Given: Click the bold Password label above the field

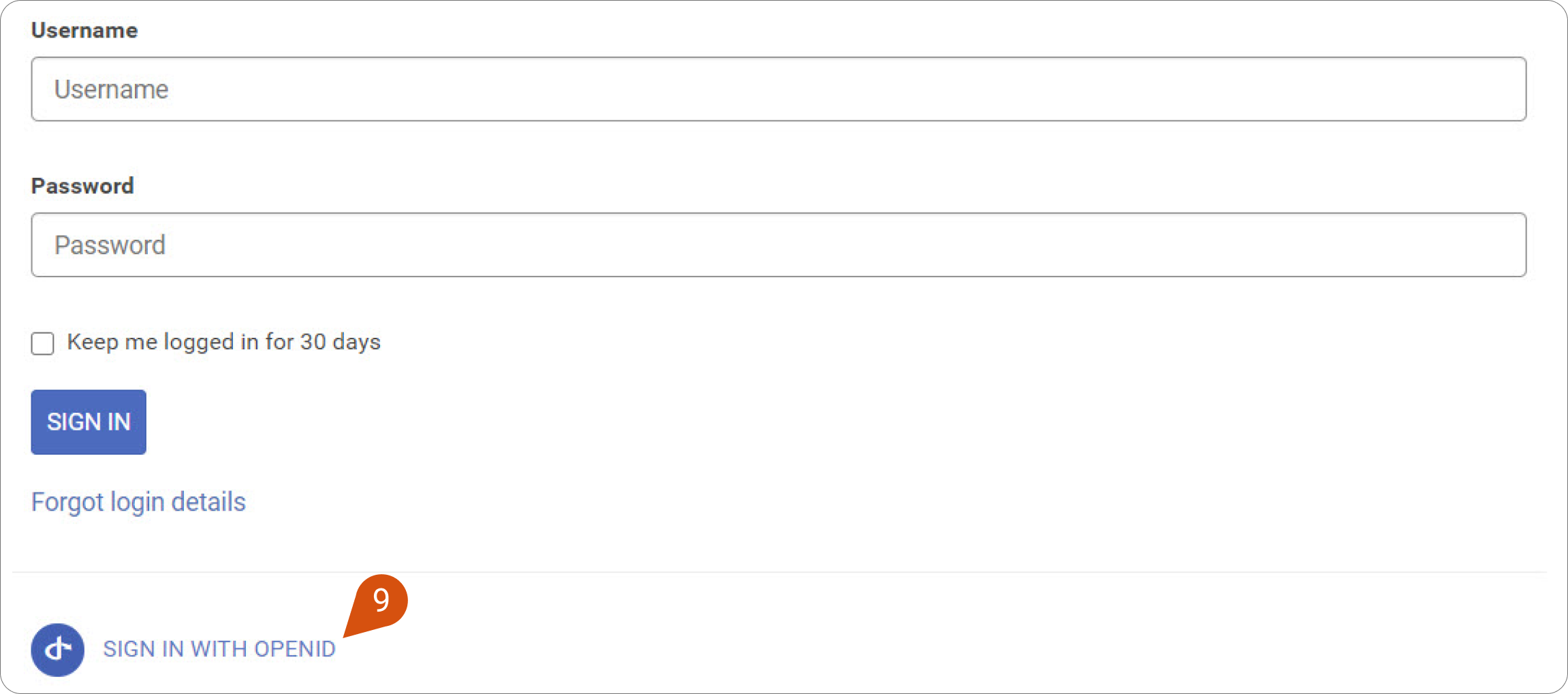Looking at the screenshot, I should (82, 186).
